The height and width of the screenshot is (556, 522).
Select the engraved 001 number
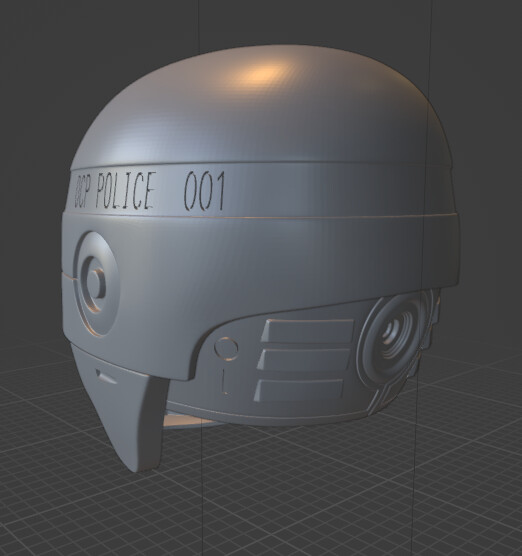click(x=205, y=191)
